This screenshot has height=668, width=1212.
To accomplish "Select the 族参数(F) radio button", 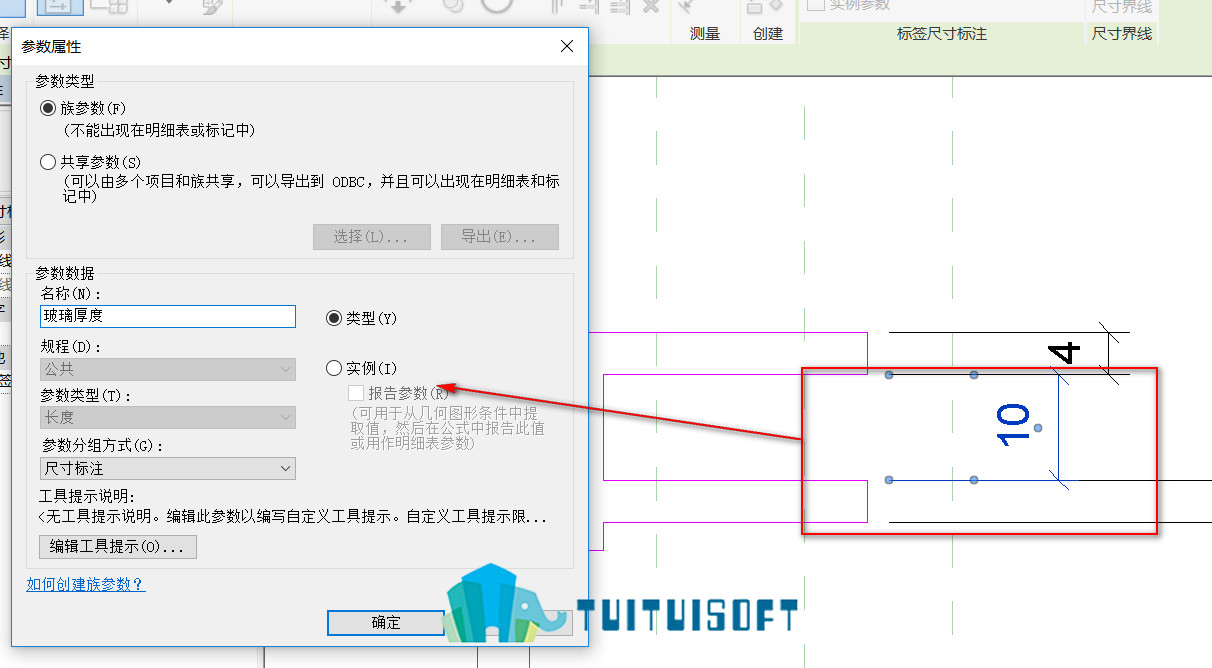I will click(x=48, y=108).
